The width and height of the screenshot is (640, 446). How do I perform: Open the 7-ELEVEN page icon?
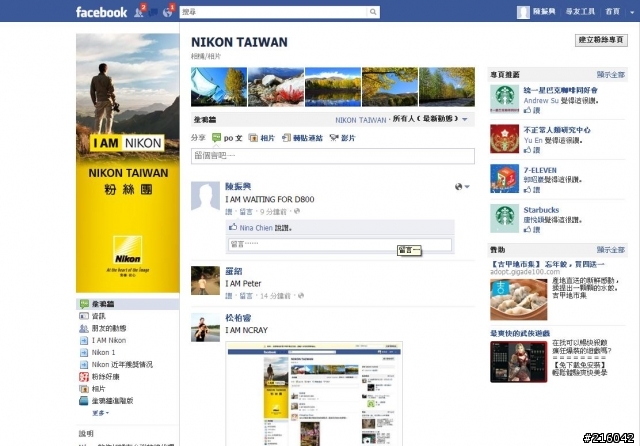click(504, 178)
